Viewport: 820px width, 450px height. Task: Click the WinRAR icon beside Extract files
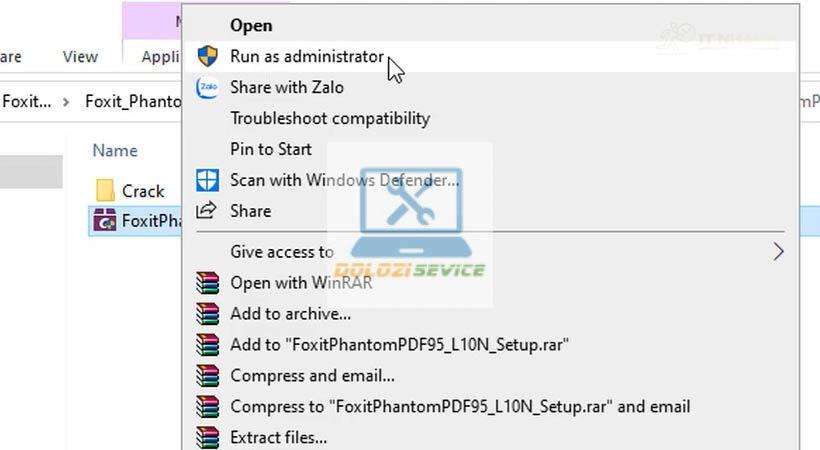click(207, 437)
